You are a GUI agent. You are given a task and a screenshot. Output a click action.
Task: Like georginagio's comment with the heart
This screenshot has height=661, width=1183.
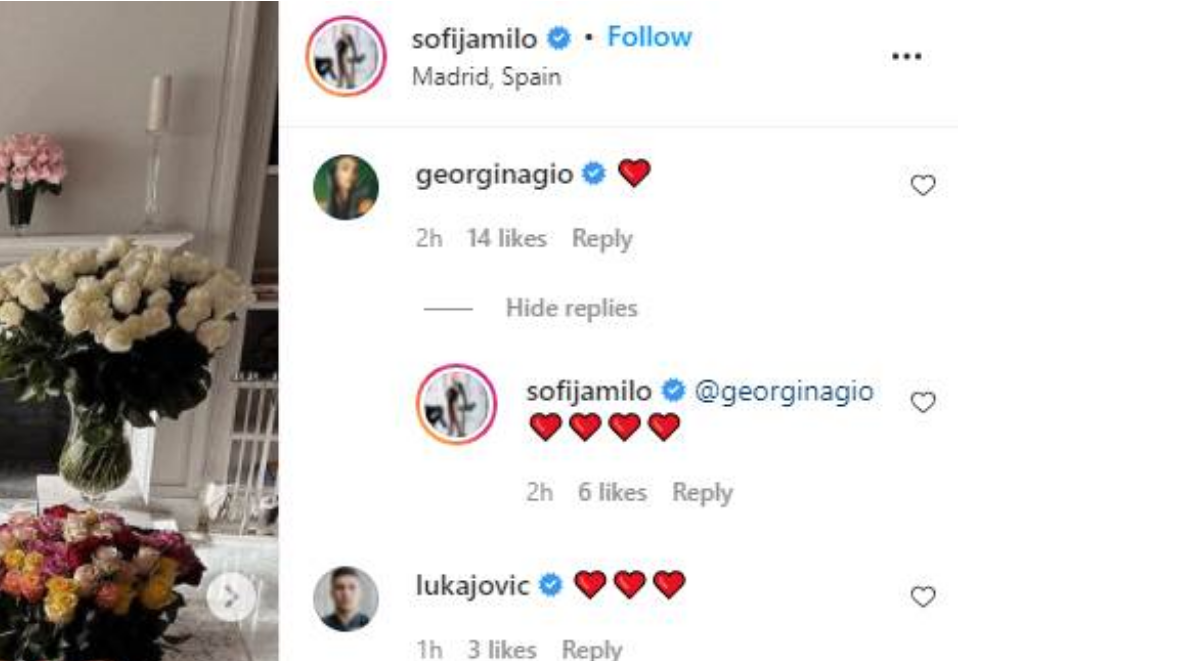coord(923,185)
